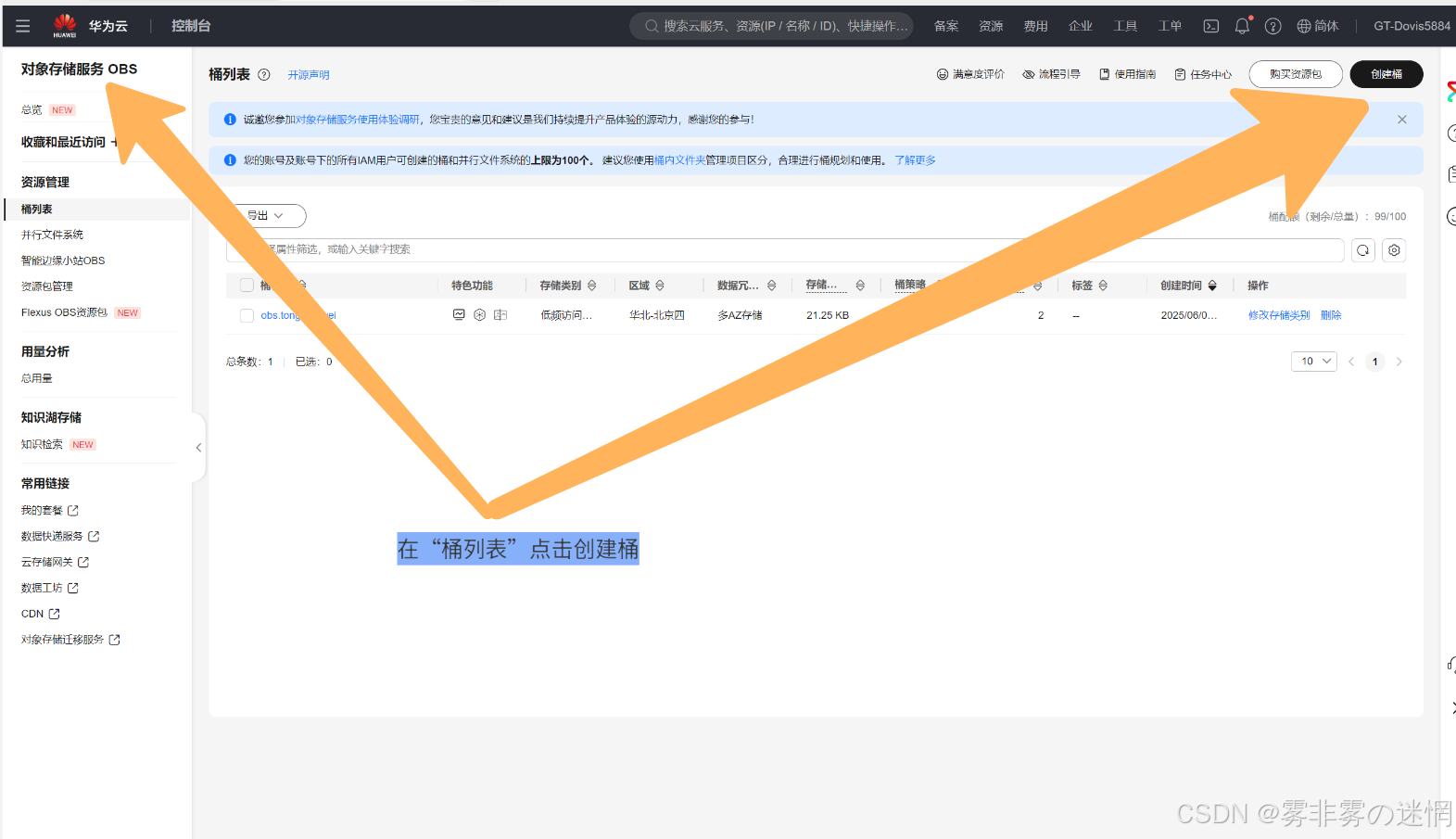Open the notifications bell
This screenshot has width=1456, height=839.
(x=1242, y=26)
